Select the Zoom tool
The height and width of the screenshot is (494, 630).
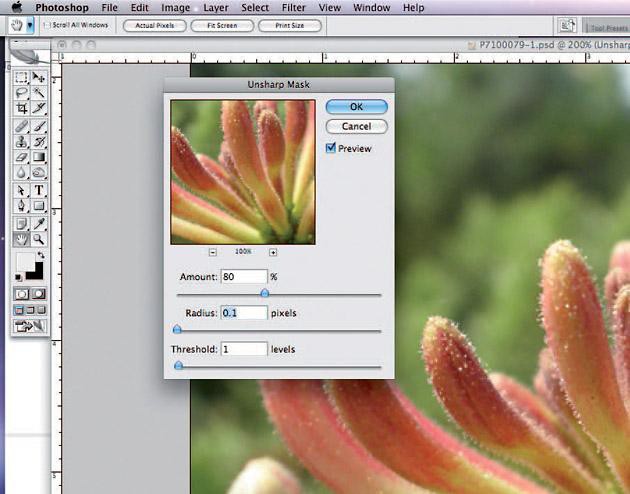(39, 239)
